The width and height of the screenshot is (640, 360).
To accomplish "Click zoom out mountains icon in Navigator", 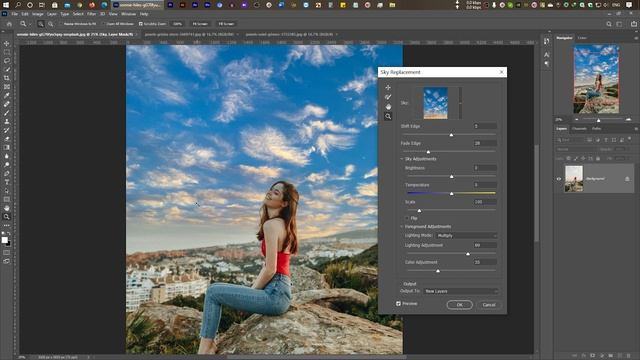I will tap(577, 120).
